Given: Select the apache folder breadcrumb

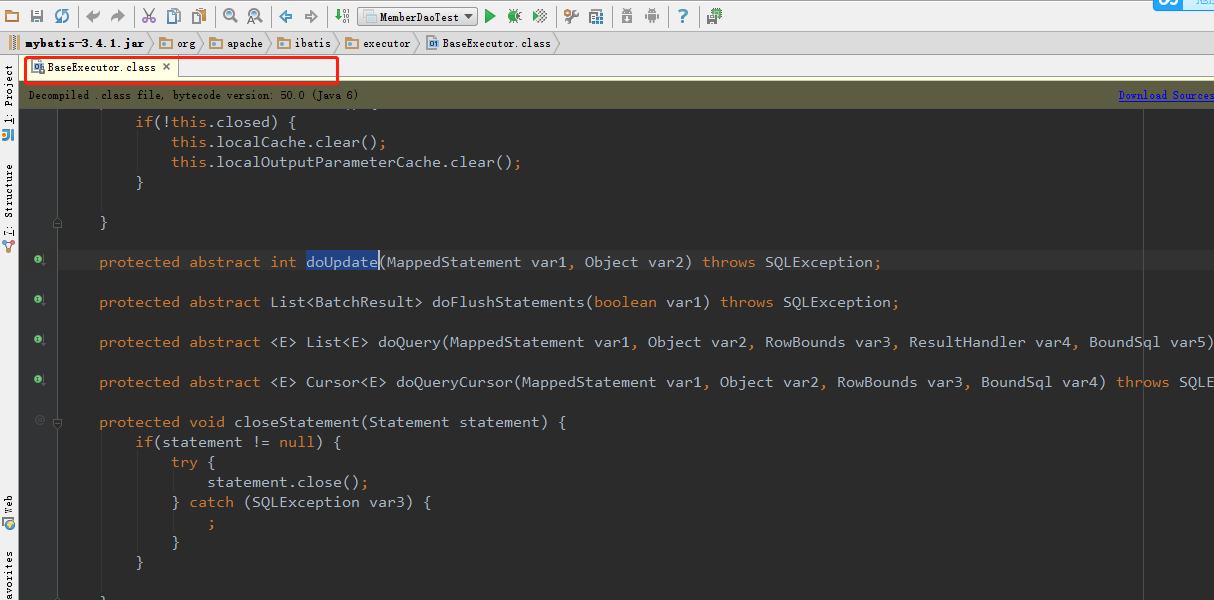Looking at the screenshot, I should click(x=236, y=43).
